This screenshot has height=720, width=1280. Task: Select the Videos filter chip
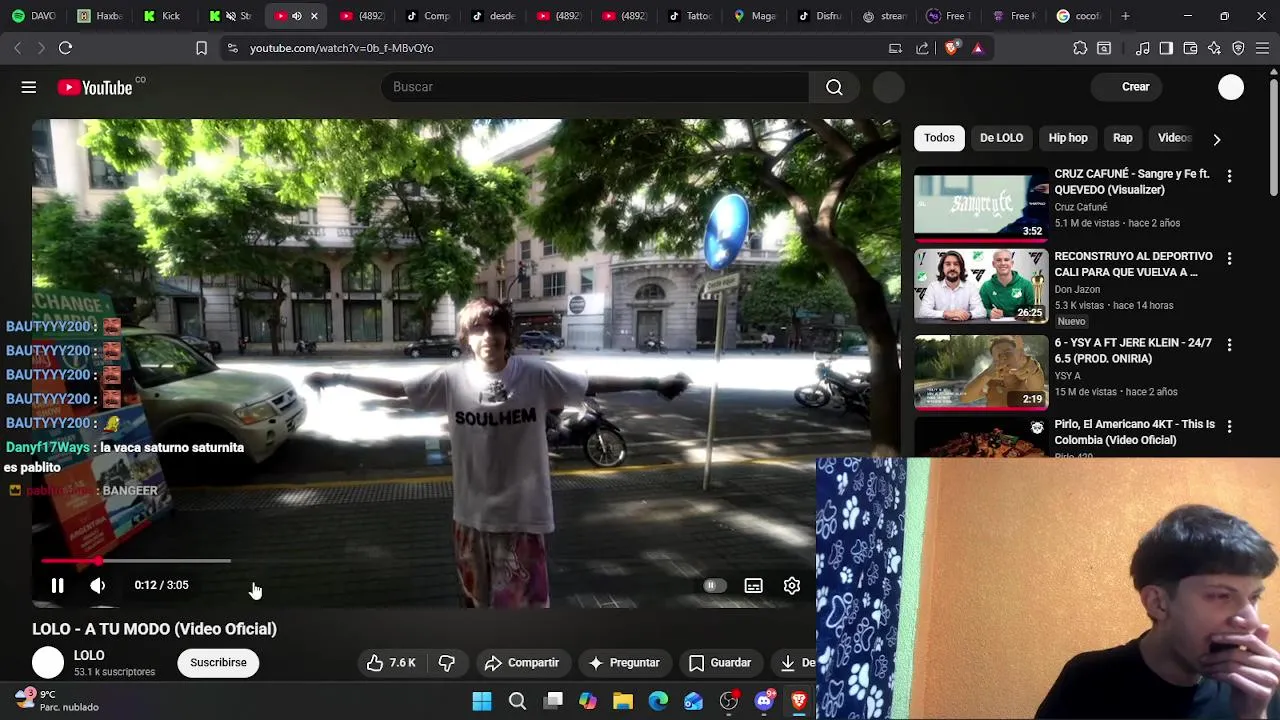(1175, 138)
